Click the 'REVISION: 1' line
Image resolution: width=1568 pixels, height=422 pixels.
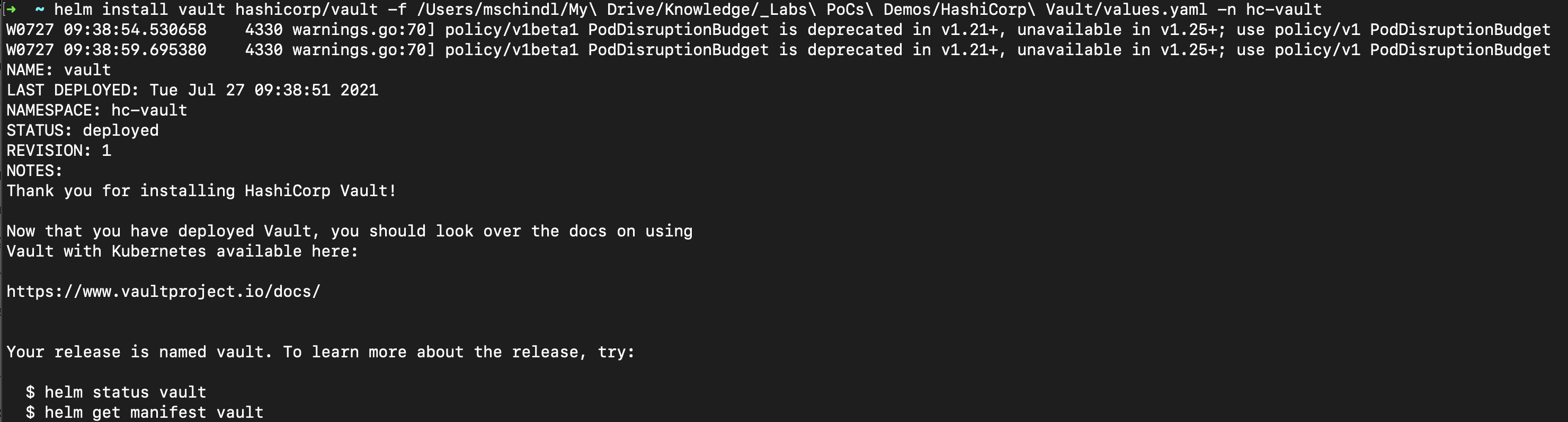click(x=59, y=151)
